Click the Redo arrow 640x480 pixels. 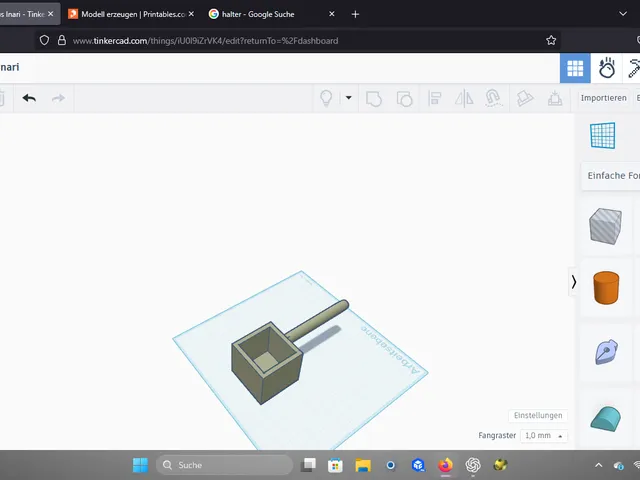pos(58,98)
